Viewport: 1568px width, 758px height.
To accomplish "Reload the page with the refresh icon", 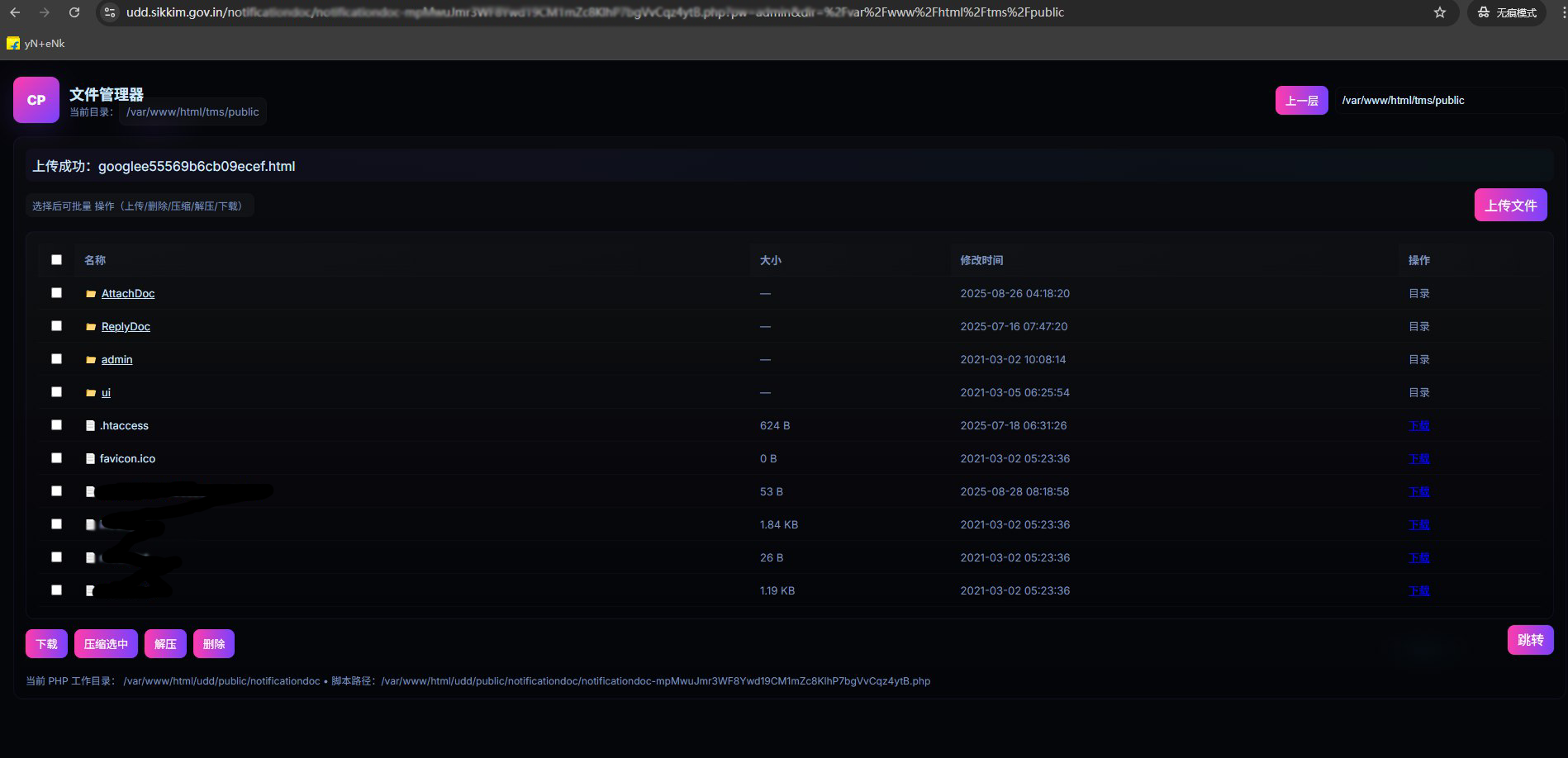I will click(x=74, y=12).
